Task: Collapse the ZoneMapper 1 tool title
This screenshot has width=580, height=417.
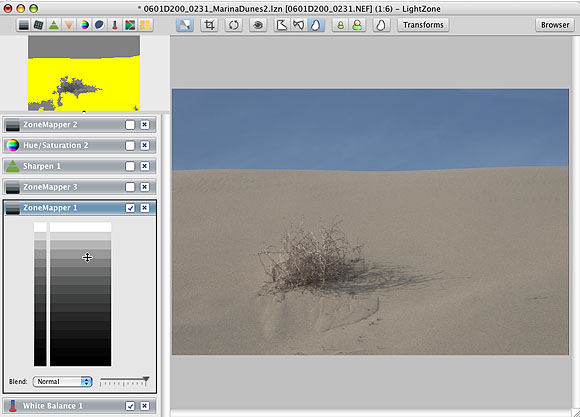Action: point(50,208)
